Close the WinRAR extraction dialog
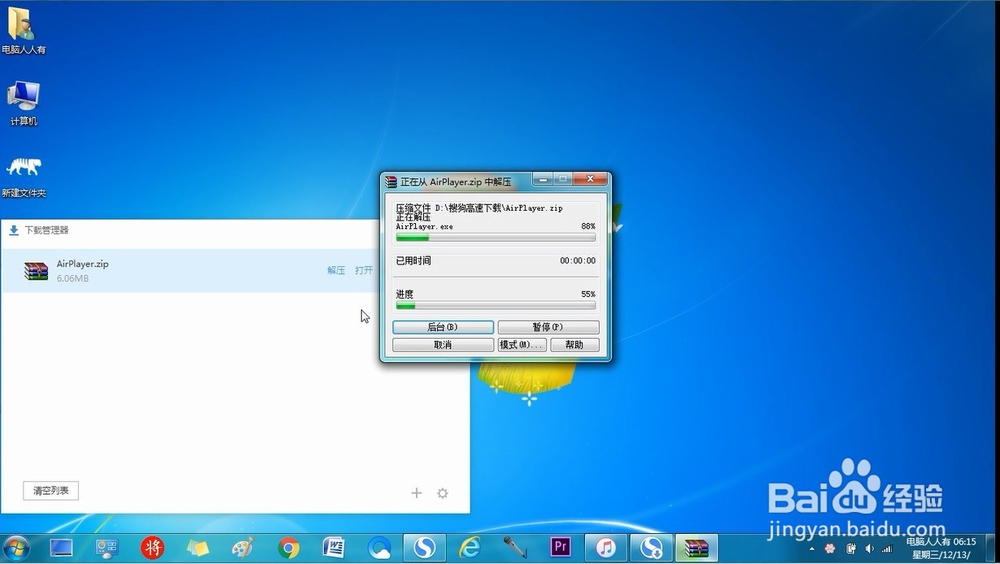The image size is (1000, 564). [590, 179]
